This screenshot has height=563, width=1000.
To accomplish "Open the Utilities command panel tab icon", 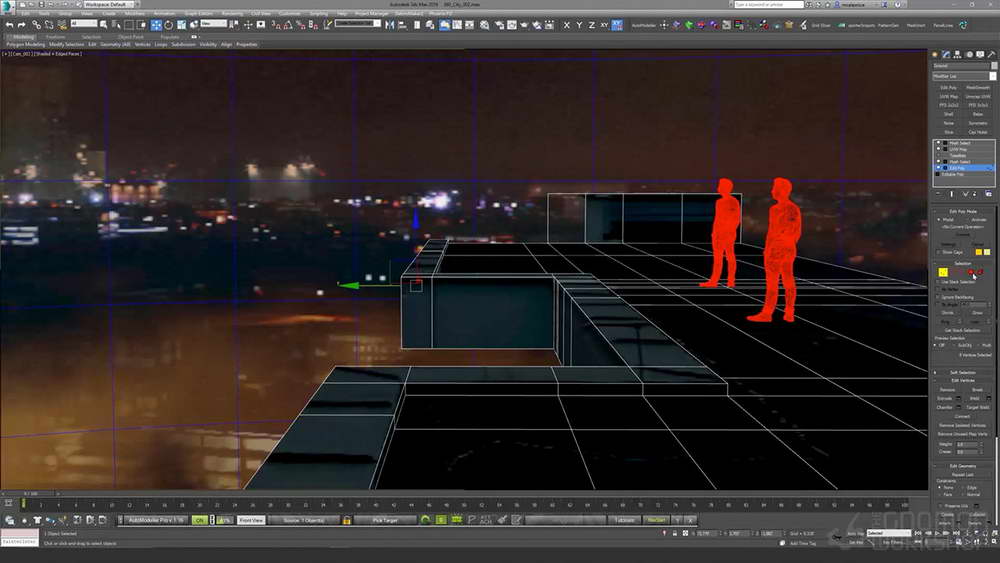I will (991, 55).
